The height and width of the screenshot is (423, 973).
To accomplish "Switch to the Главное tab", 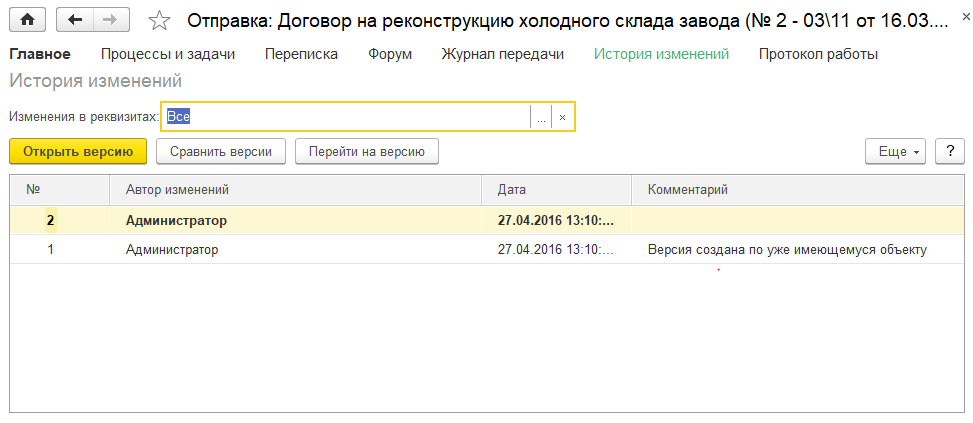I will [x=40, y=54].
